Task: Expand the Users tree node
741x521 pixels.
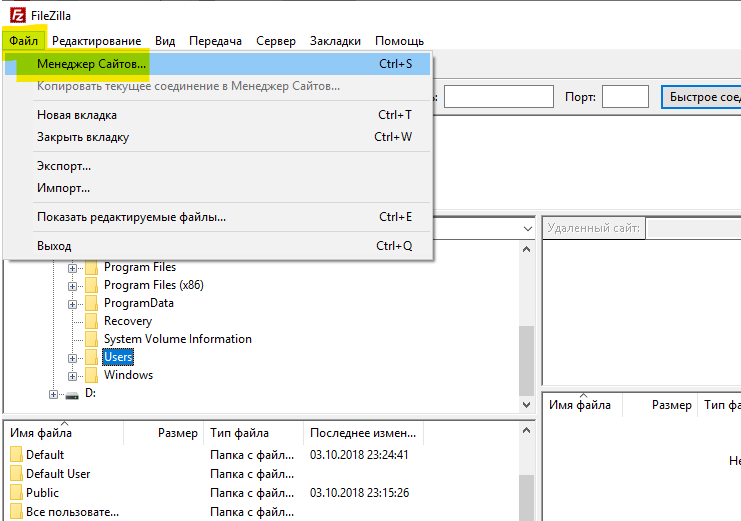Action: (72, 358)
